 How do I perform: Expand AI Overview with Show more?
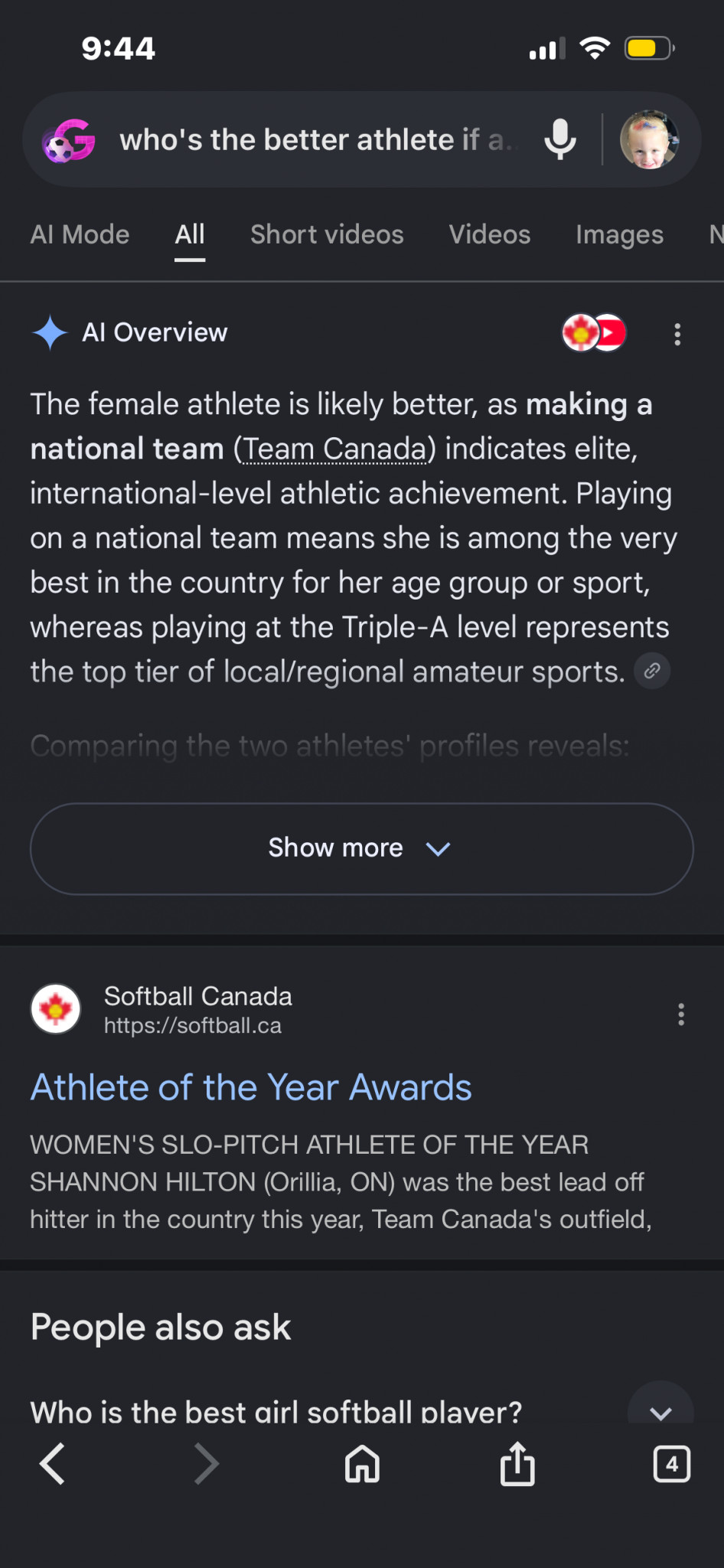(362, 848)
